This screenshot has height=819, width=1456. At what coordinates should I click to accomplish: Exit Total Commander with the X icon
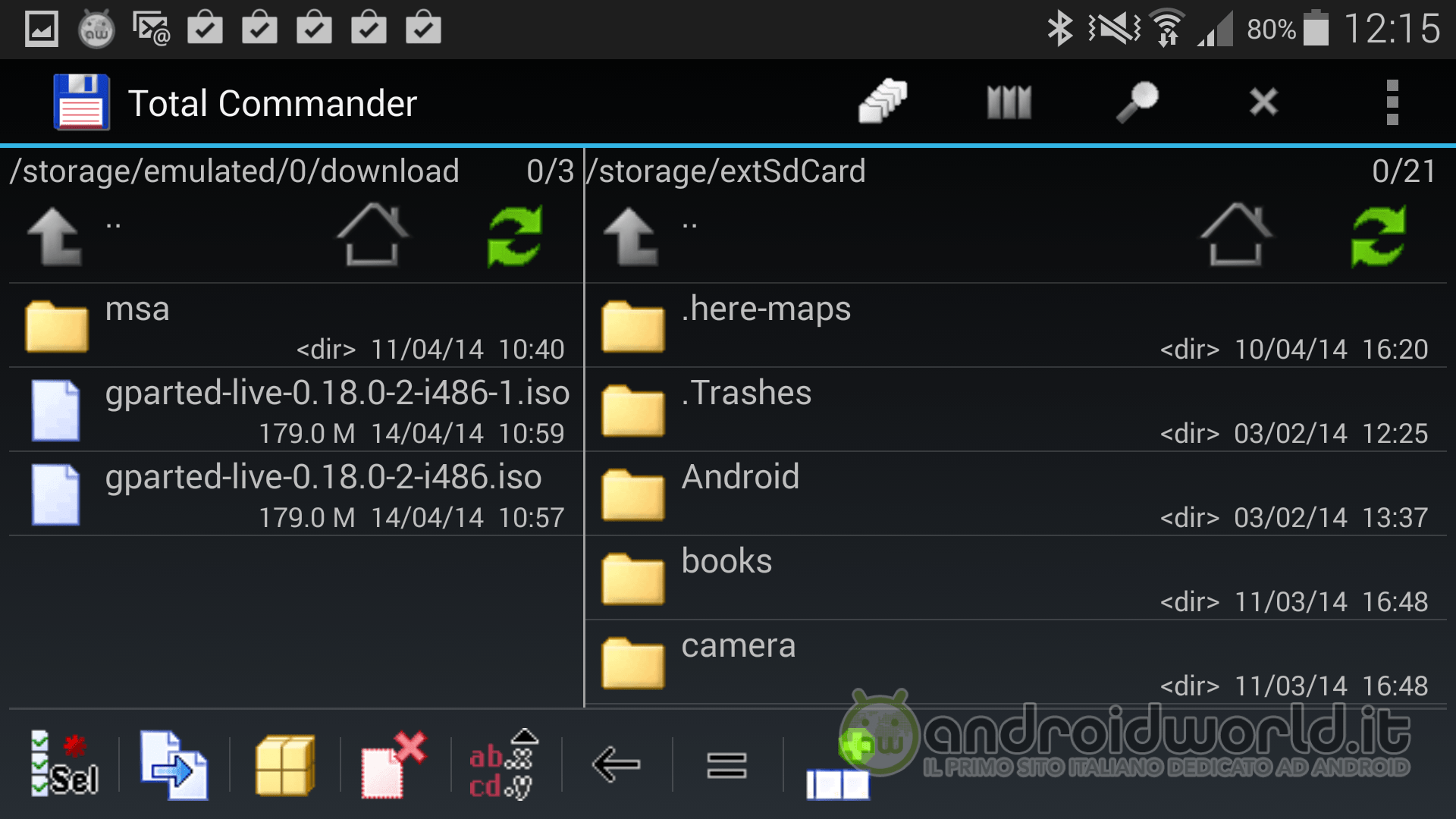point(1263,101)
